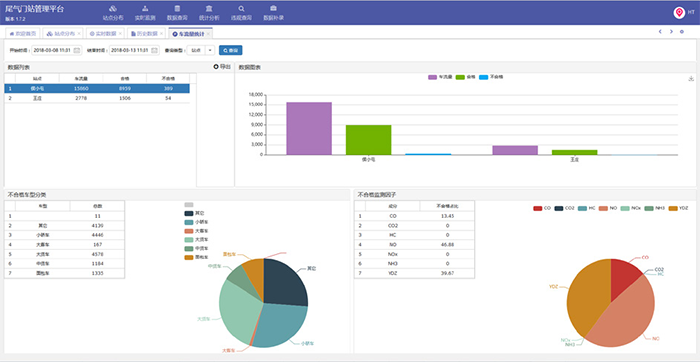This screenshot has height=362, width=700.
Task: Download the bar chart image
Action: point(691,79)
